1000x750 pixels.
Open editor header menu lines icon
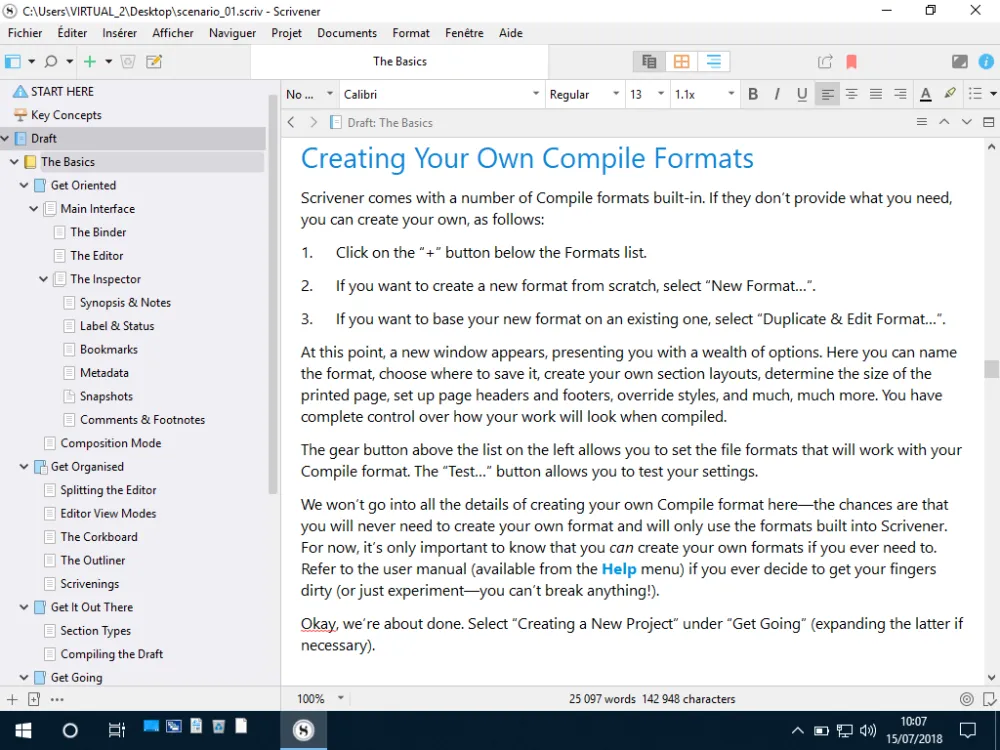(922, 122)
